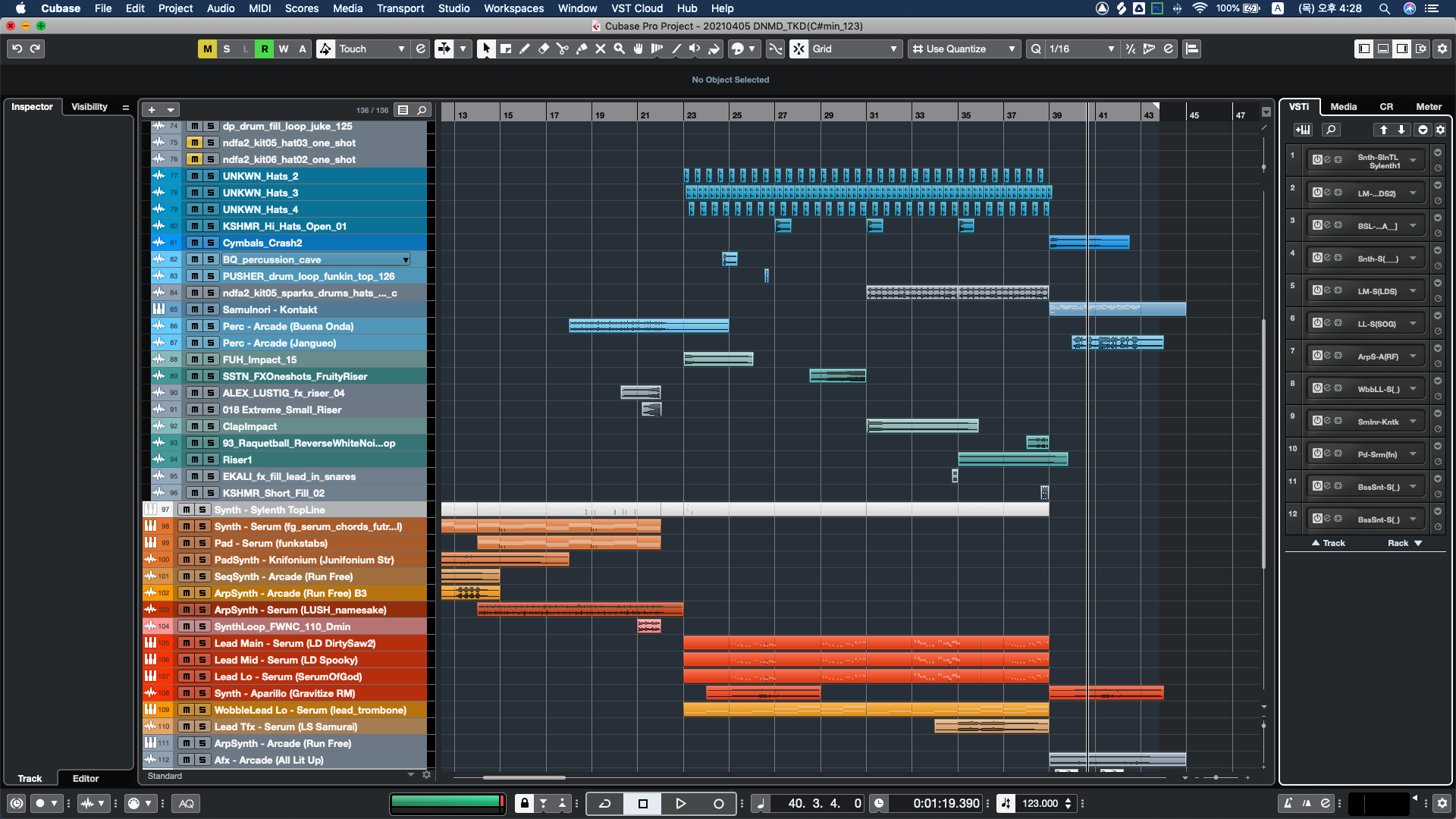Toggle global Mute M button

click(x=207, y=49)
